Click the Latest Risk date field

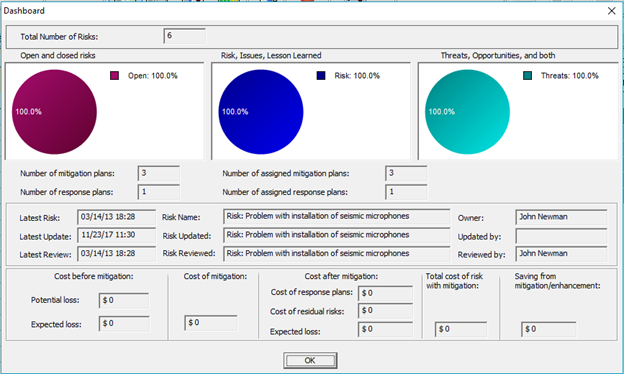point(117,217)
